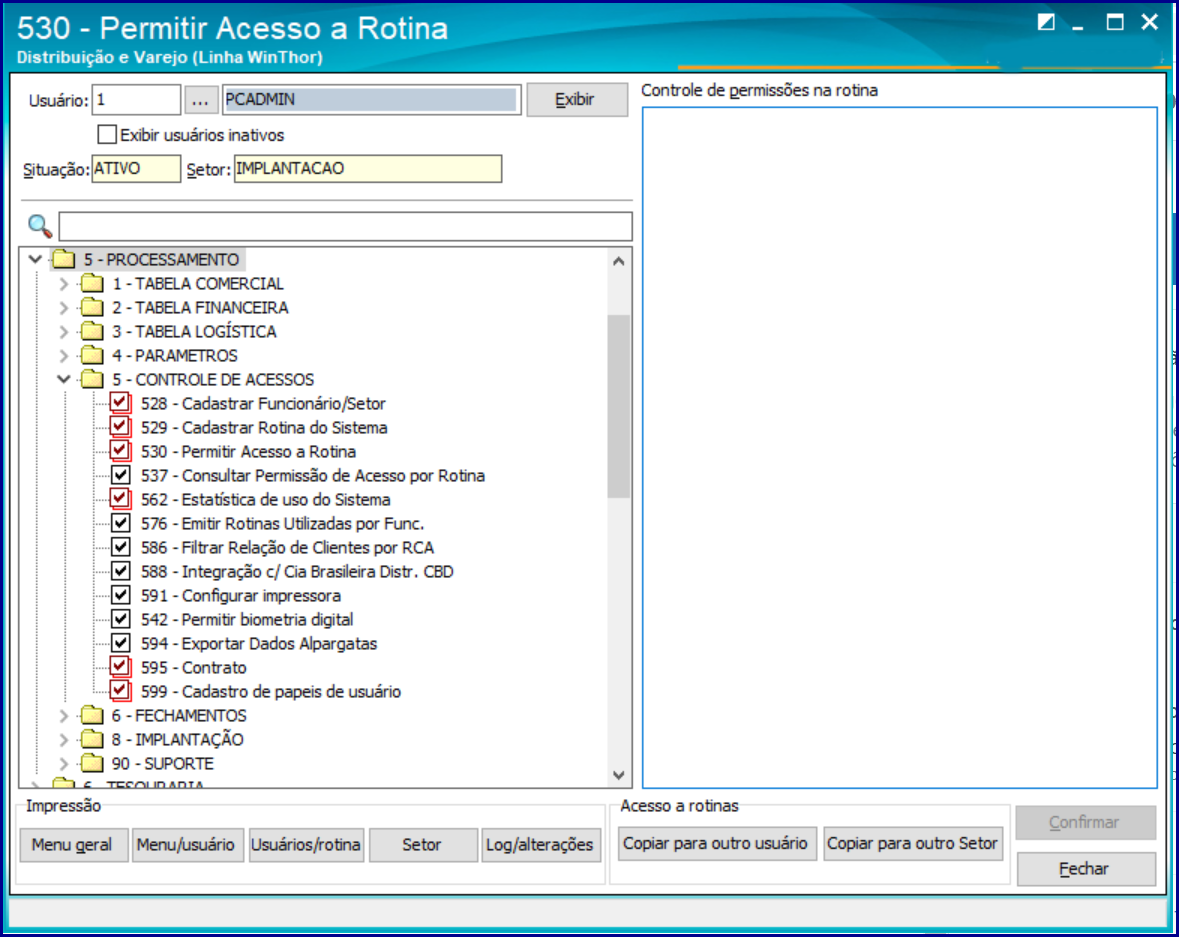Click the magnifying glass search icon

pos(39,226)
